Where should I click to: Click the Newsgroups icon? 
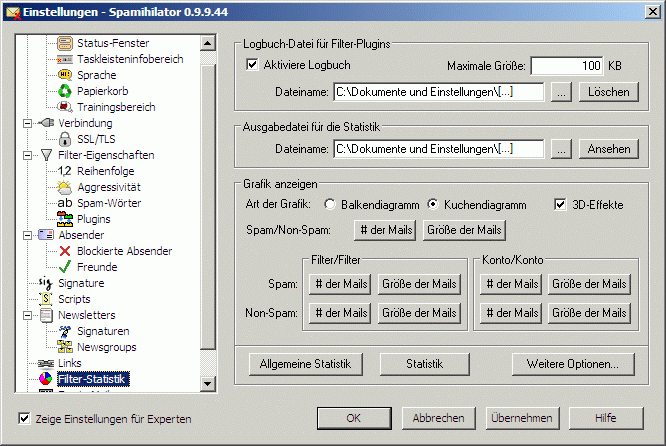coord(65,347)
